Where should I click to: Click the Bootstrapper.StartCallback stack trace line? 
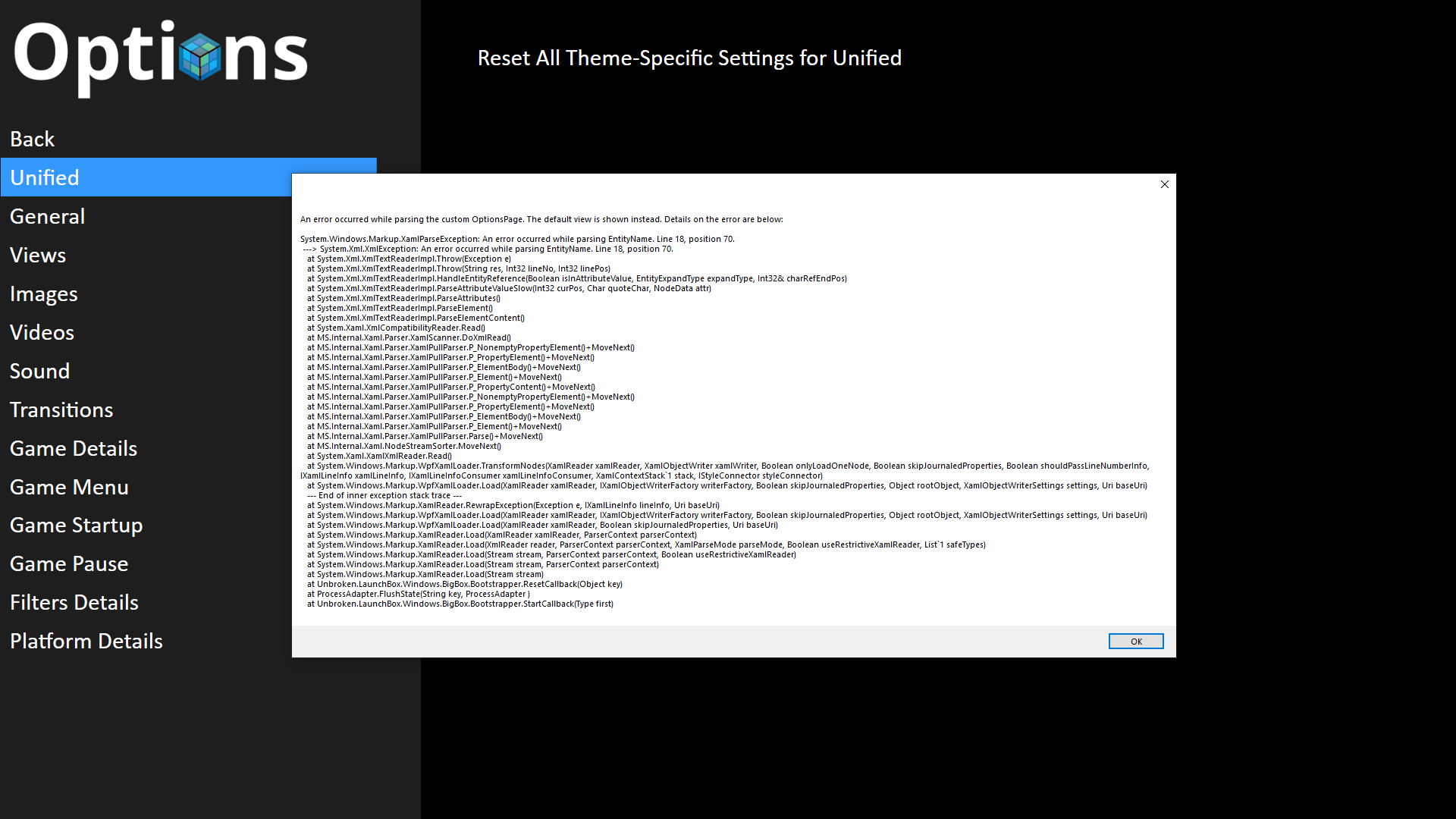pos(460,604)
